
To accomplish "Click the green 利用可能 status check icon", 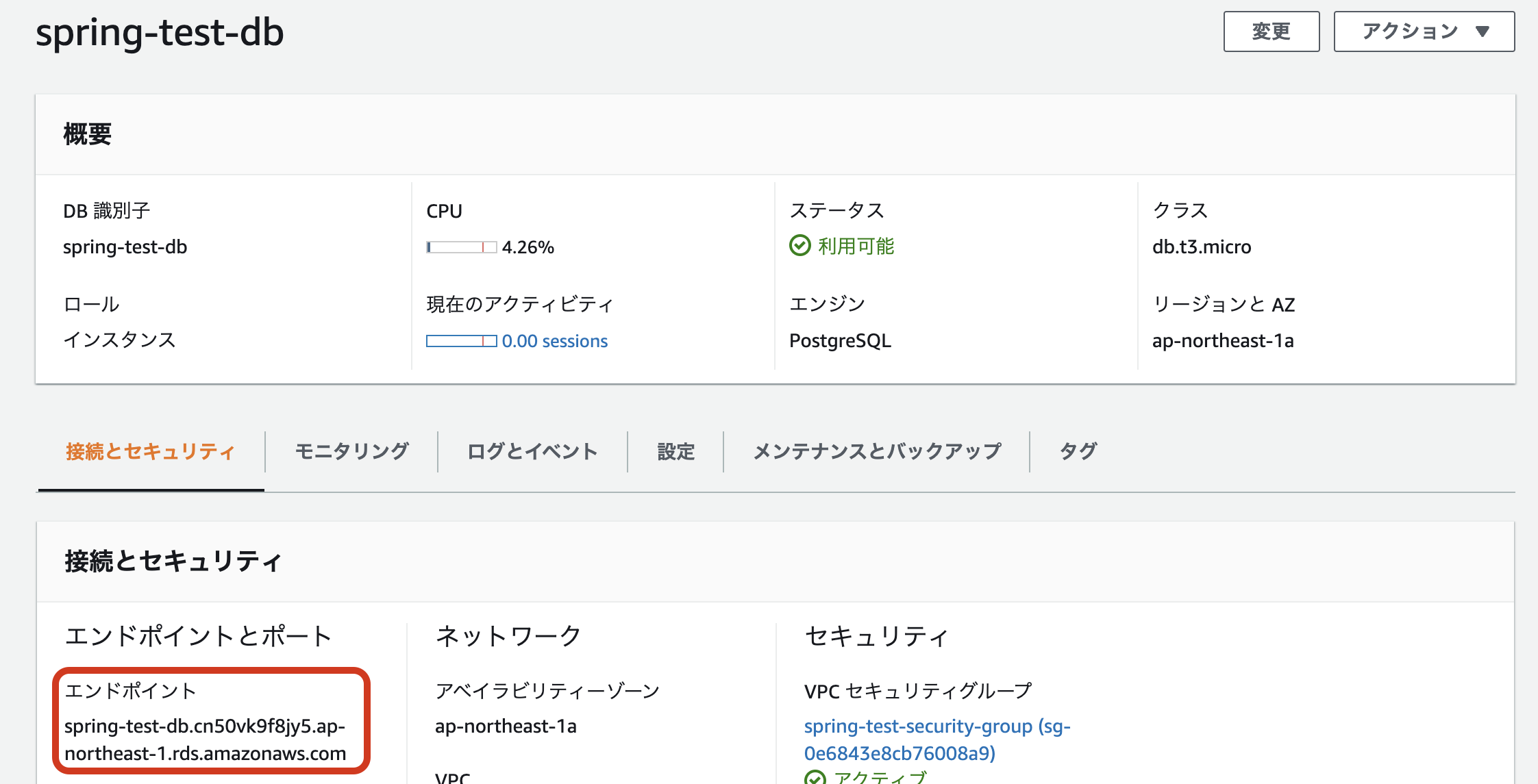I will tap(800, 247).
